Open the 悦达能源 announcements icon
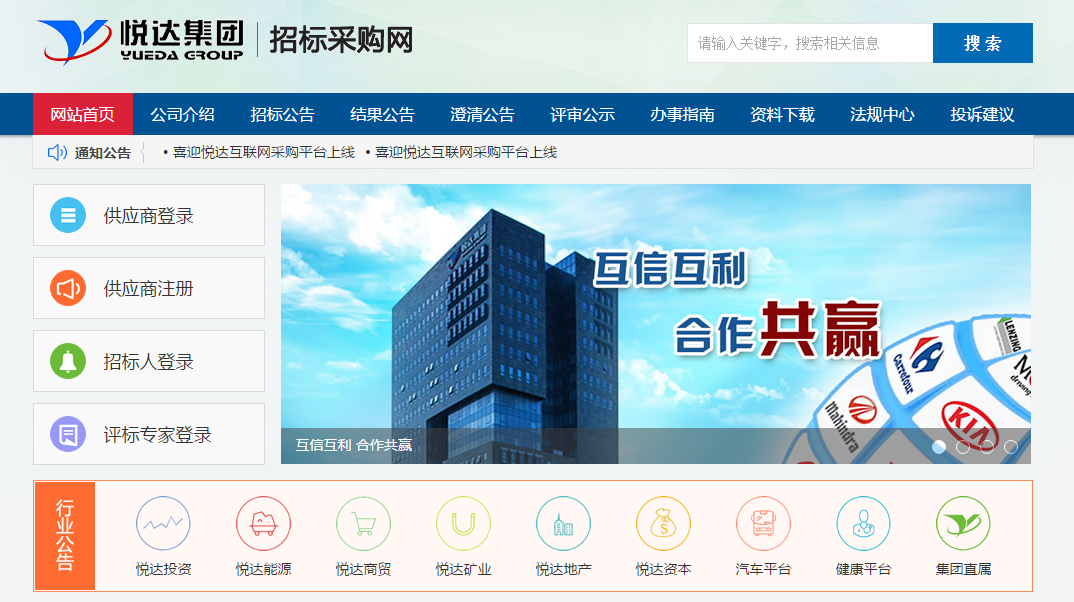The height and width of the screenshot is (602, 1074). [263, 523]
